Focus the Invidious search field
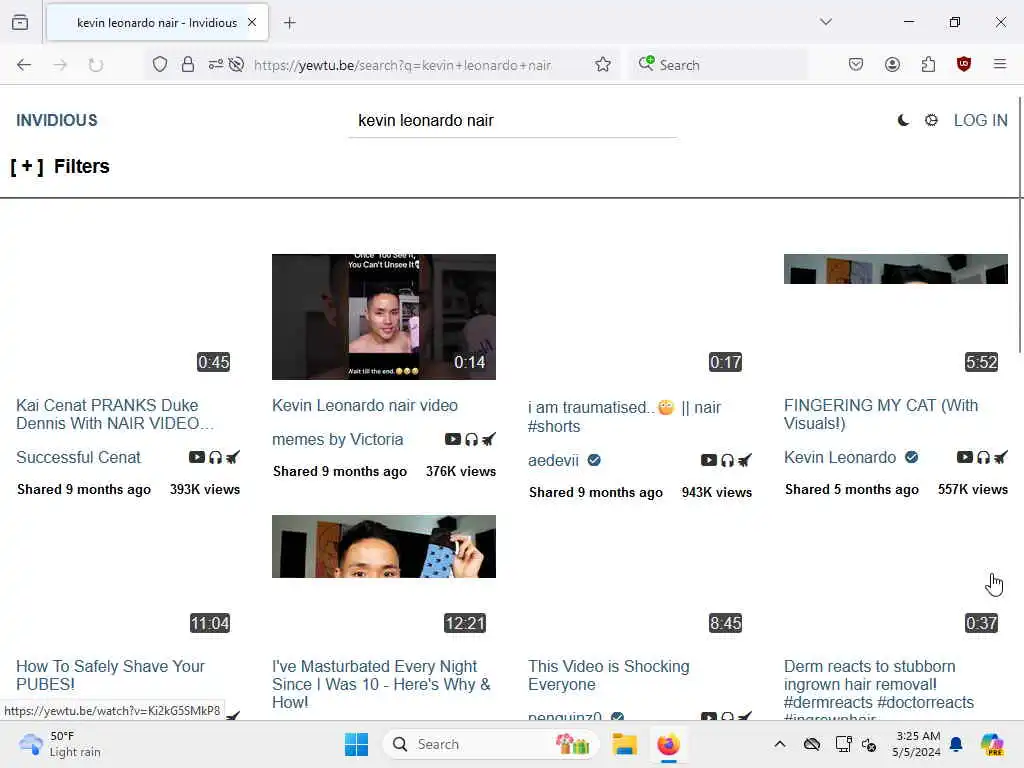The height and width of the screenshot is (768, 1024). 513,121
